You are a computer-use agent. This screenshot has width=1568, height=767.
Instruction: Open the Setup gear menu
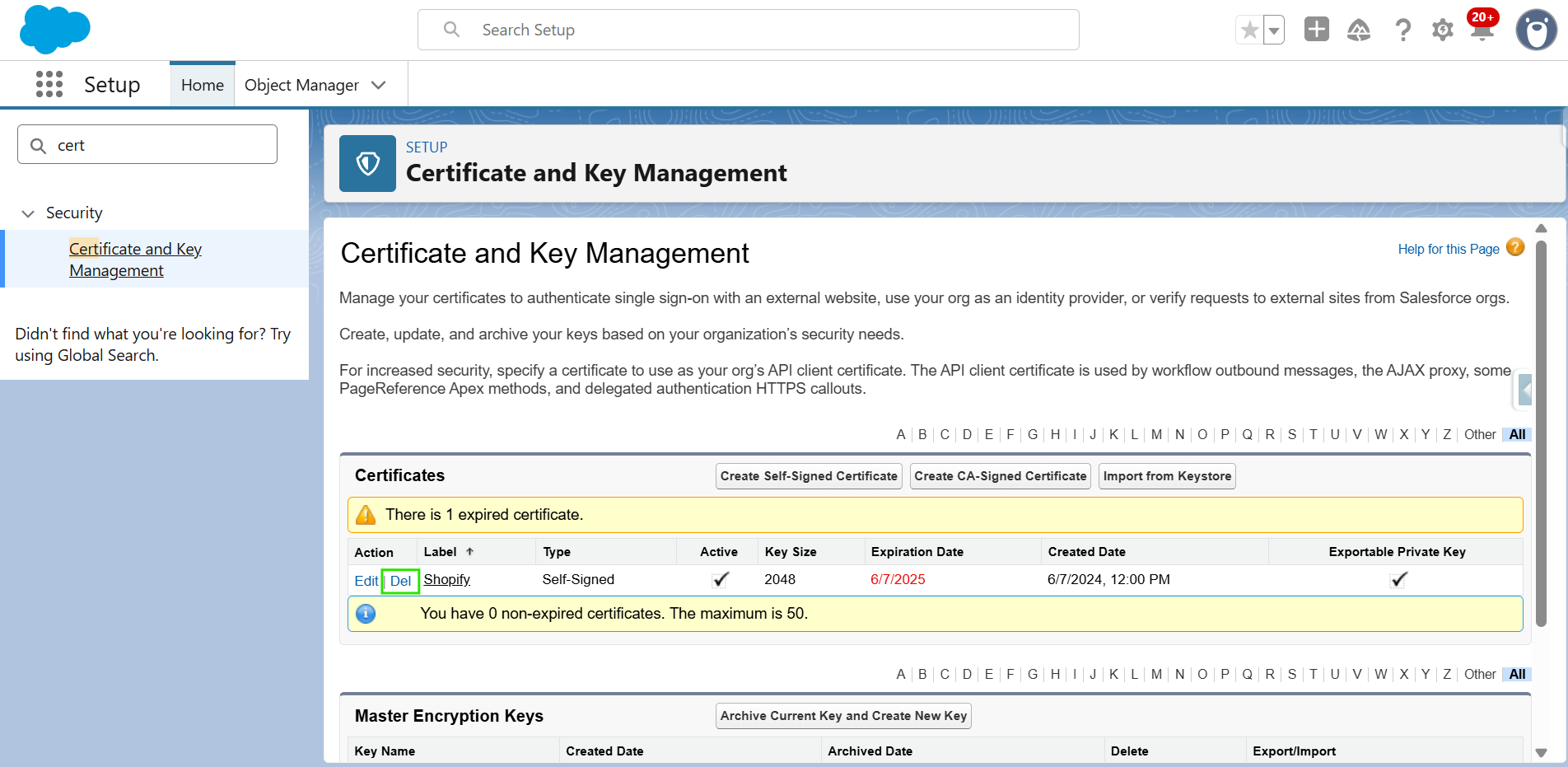(1442, 30)
